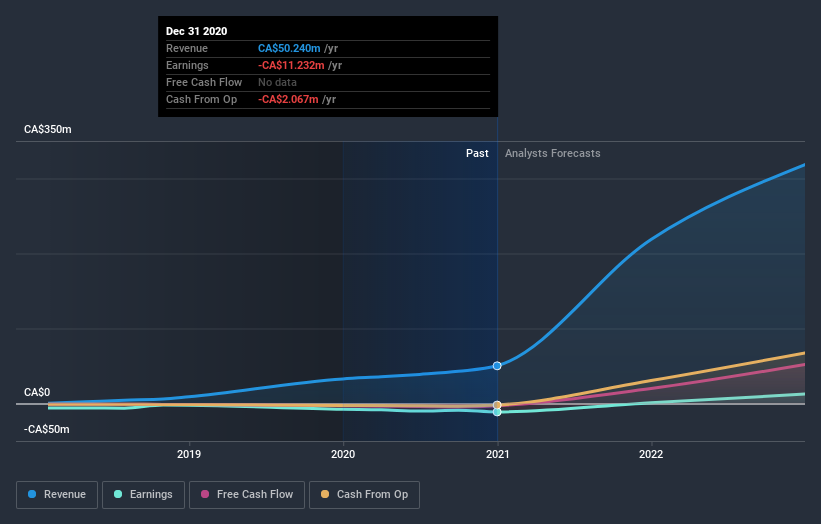Click the 2019 x-axis label
This screenshot has width=821, height=524.
tap(188, 454)
